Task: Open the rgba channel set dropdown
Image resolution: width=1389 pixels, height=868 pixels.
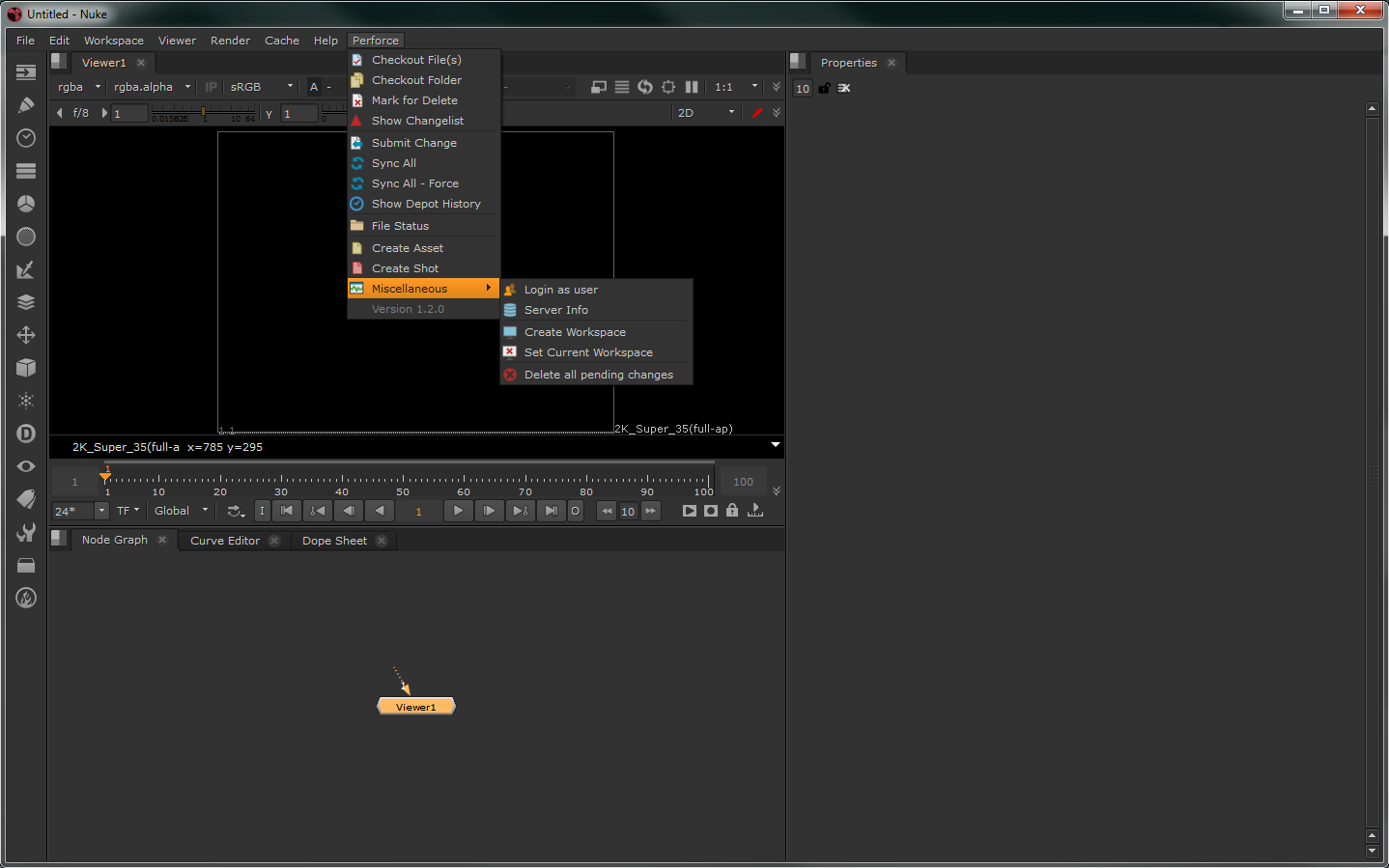Action: [x=78, y=87]
